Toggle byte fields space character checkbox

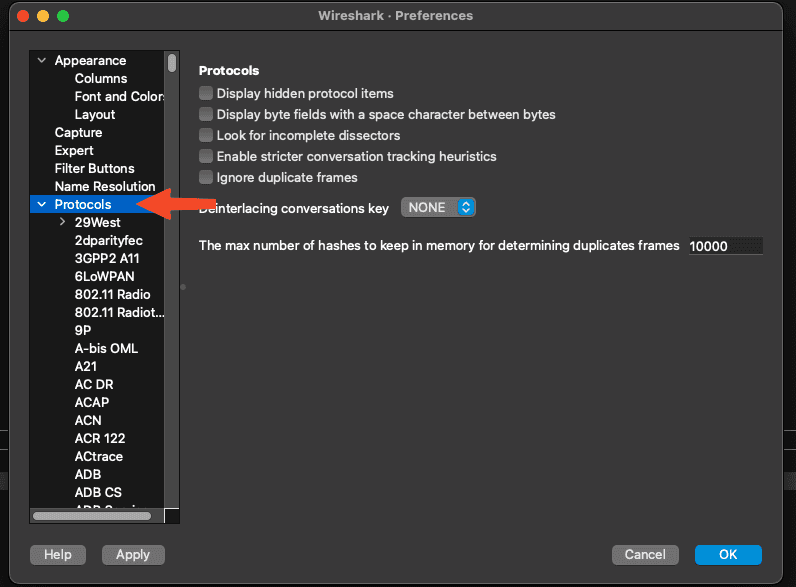206,114
